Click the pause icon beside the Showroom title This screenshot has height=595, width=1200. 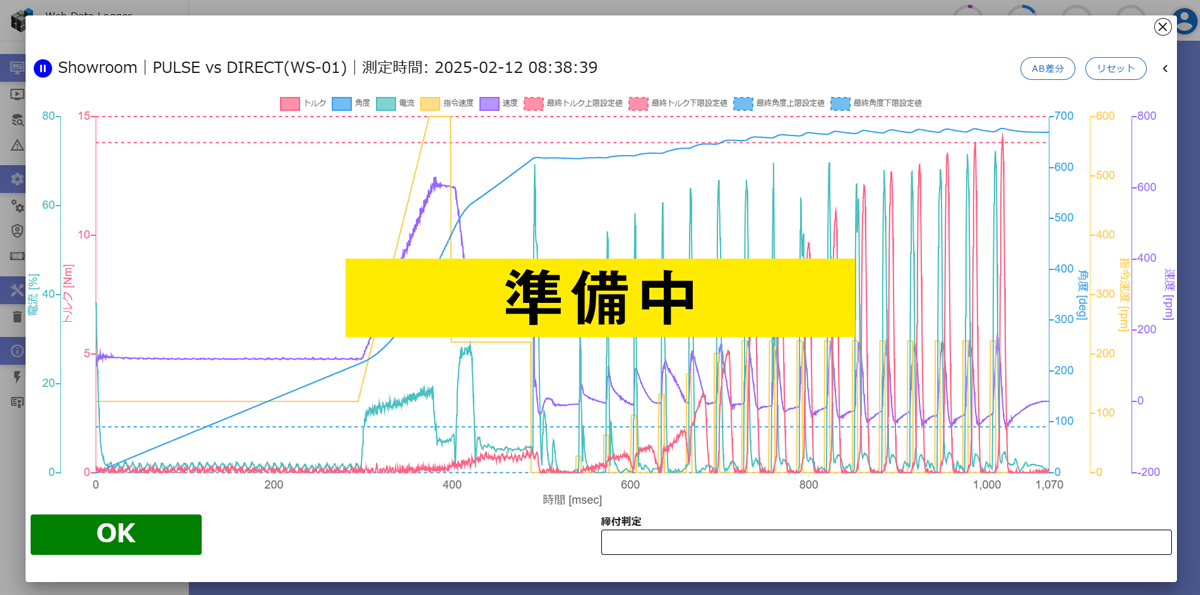(x=42, y=68)
